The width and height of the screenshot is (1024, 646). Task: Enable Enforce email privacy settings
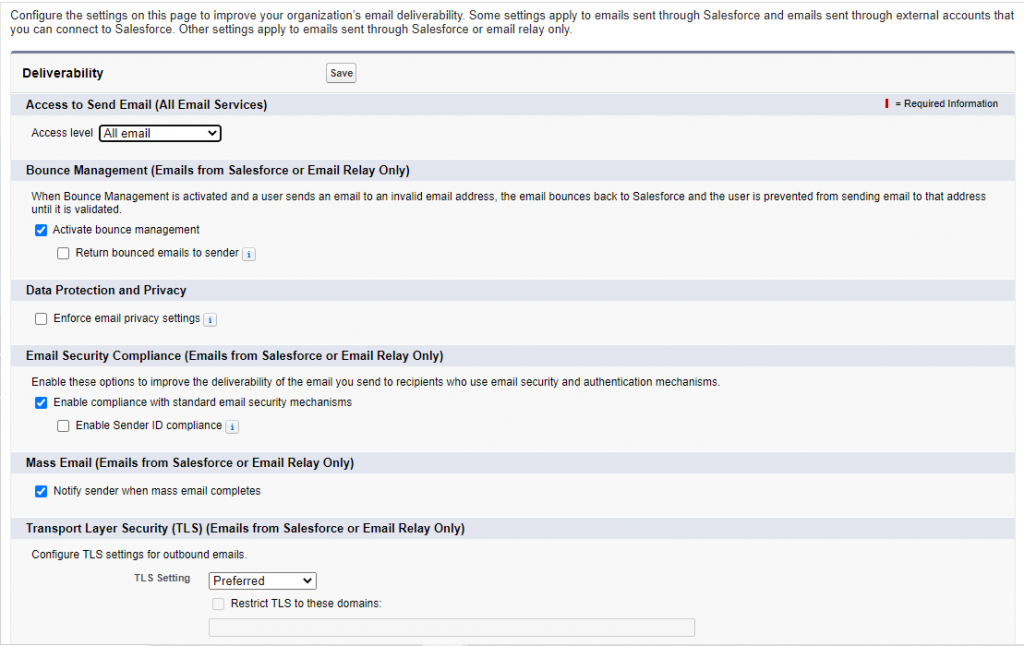coord(41,318)
